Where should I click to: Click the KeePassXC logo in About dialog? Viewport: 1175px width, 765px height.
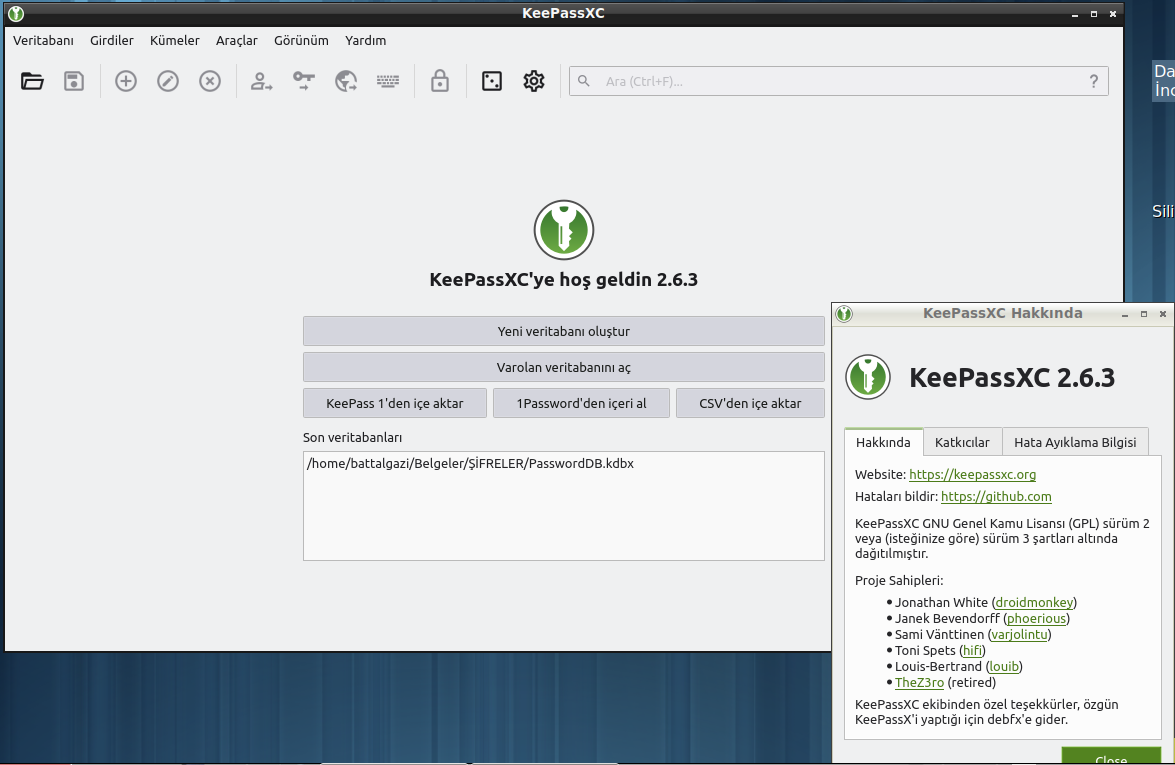click(x=868, y=377)
